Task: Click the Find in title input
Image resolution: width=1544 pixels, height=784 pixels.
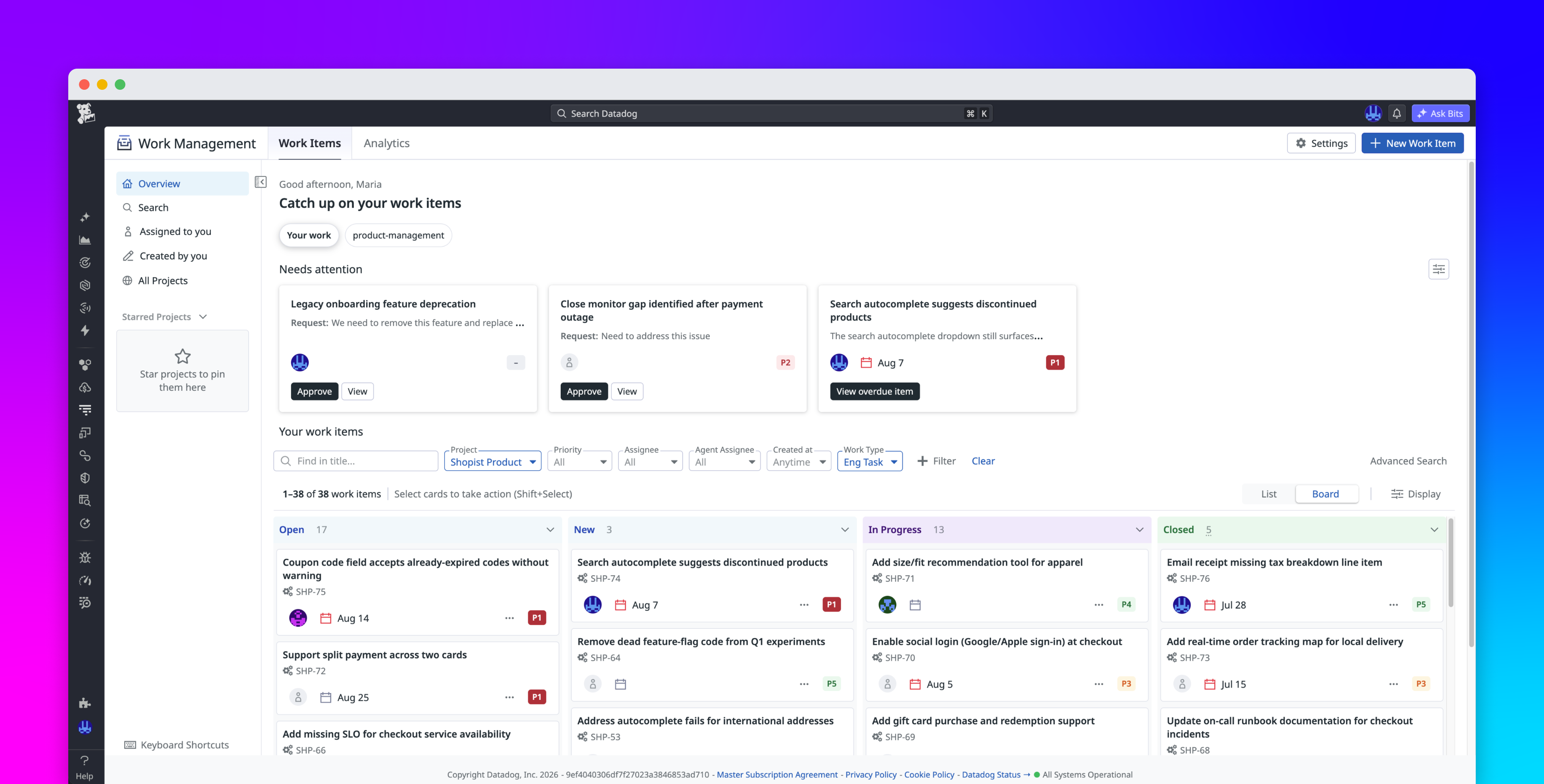Action: click(x=356, y=461)
